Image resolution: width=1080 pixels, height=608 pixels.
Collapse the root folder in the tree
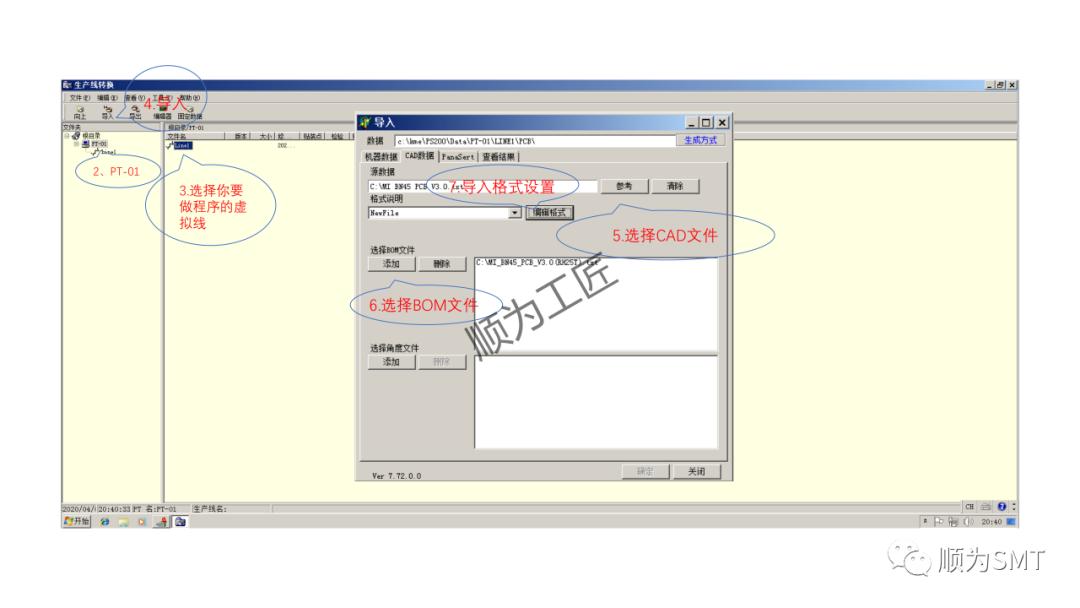[67, 136]
